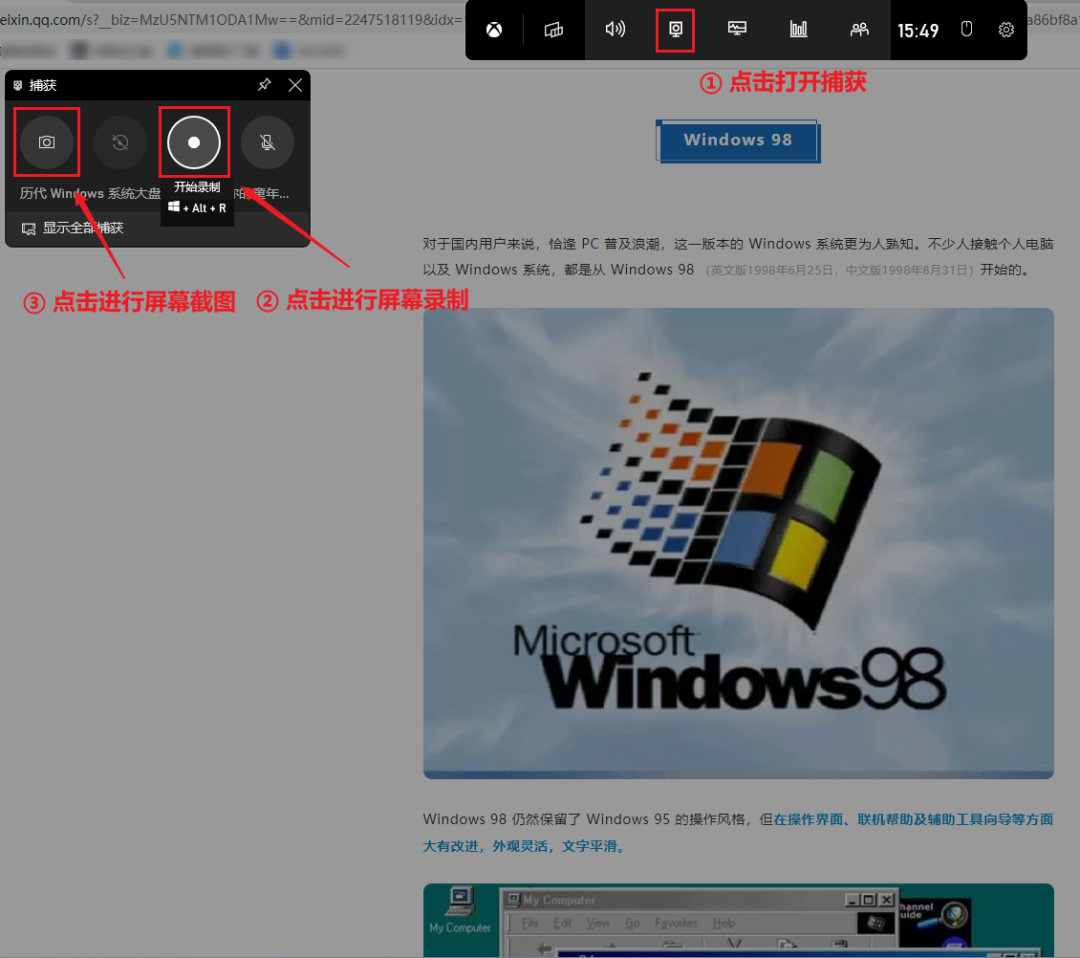Open the Microsoft Windows 98 logo image

[738, 543]
